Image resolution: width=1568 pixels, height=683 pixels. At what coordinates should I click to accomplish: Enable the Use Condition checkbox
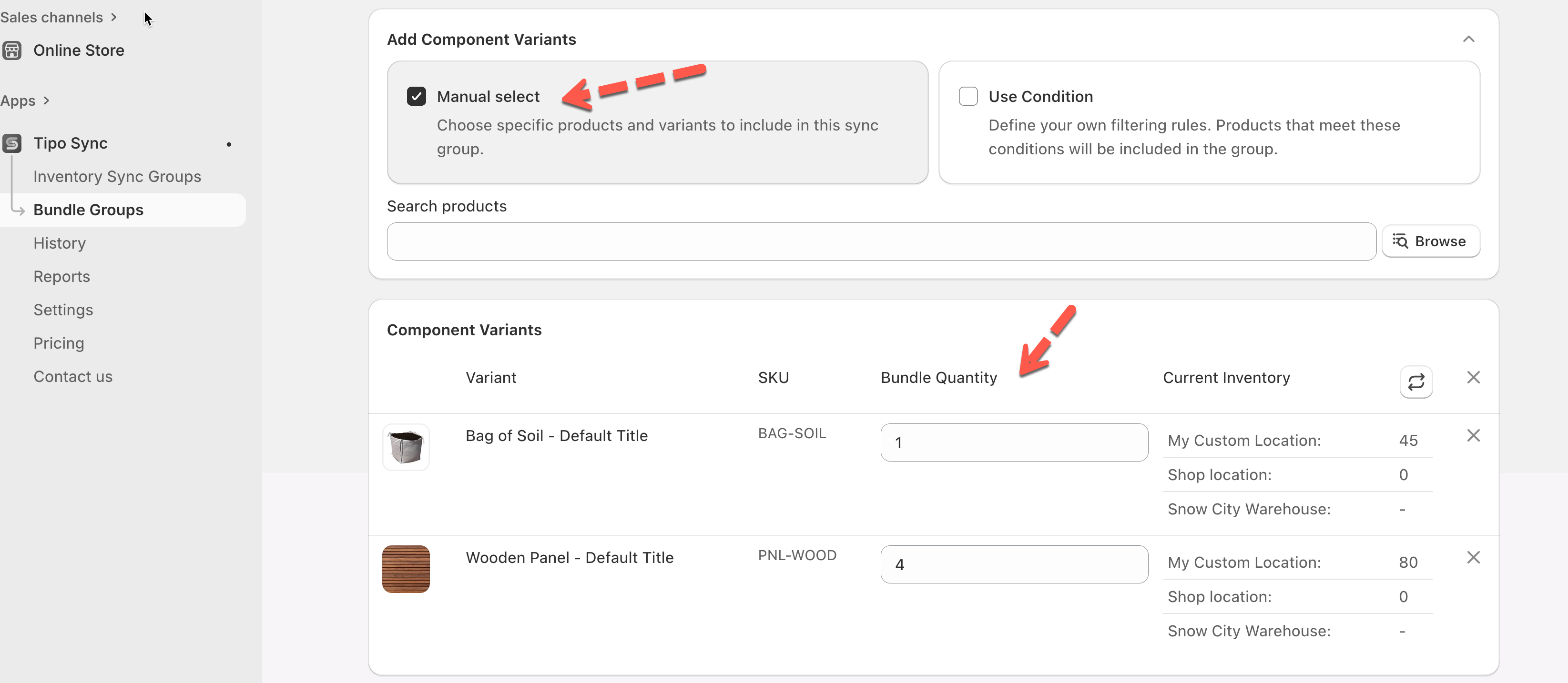coord(968,97)
